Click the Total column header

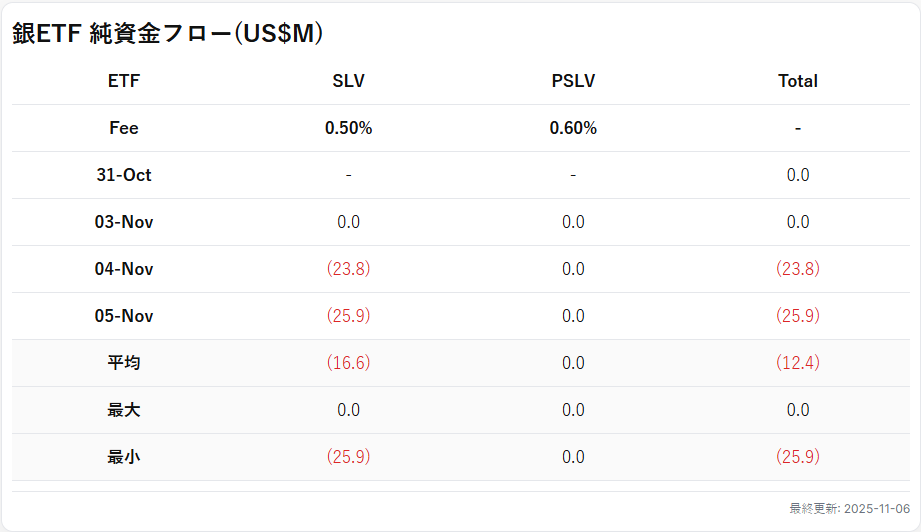click(x=797, y=81)
